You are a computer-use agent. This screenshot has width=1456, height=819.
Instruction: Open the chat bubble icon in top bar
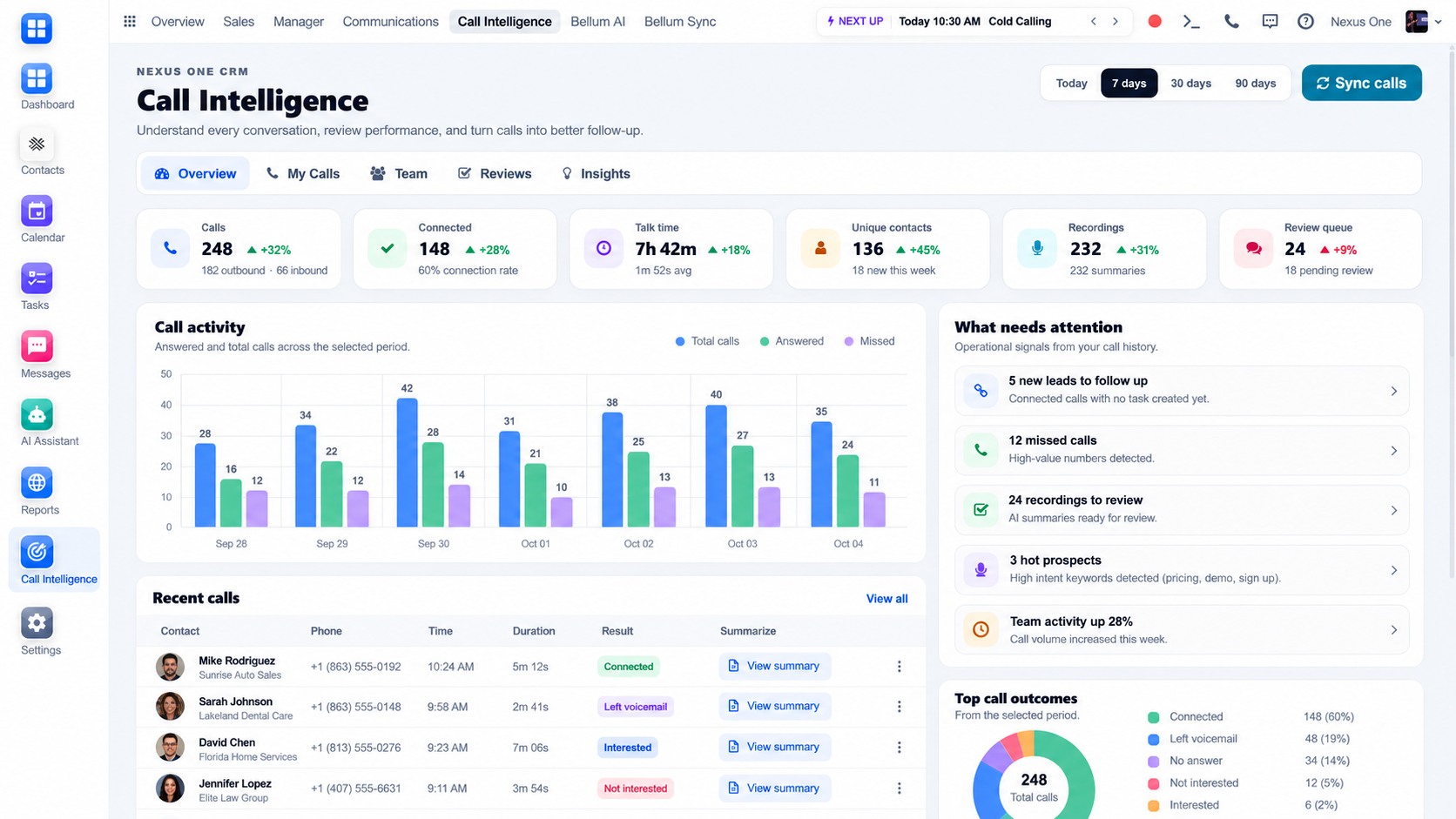point(1270,21)
